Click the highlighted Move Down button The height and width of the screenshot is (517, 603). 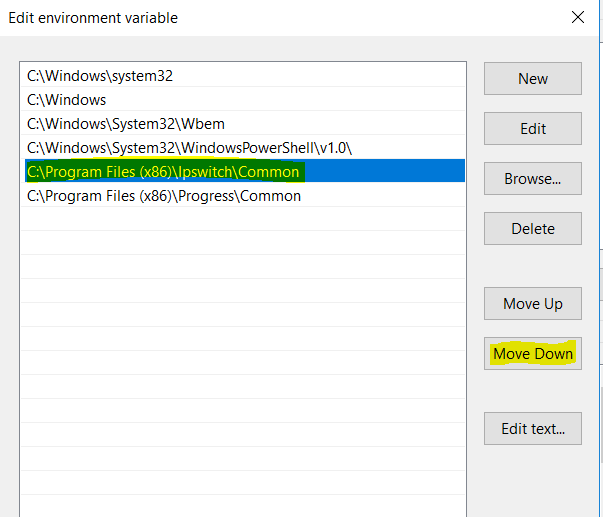532,354
